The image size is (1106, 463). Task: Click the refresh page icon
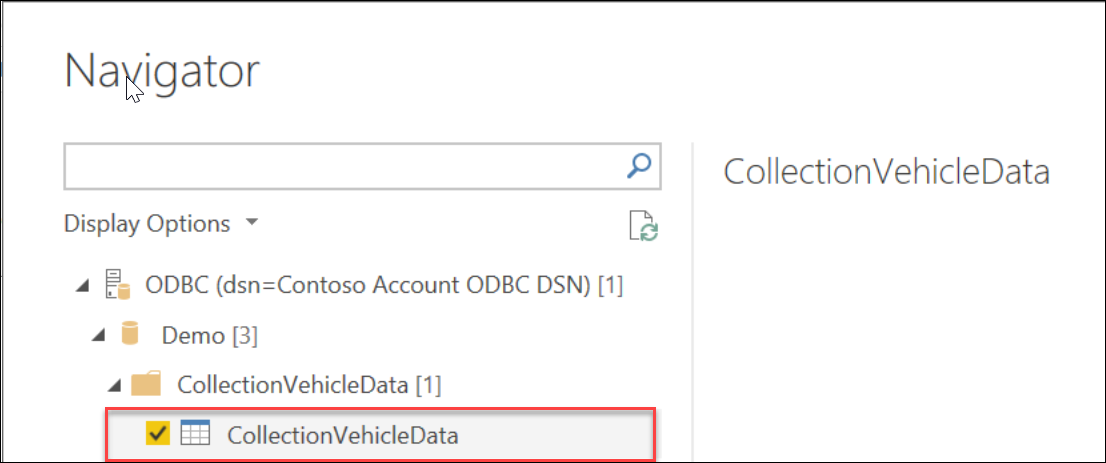click(642, 226)
